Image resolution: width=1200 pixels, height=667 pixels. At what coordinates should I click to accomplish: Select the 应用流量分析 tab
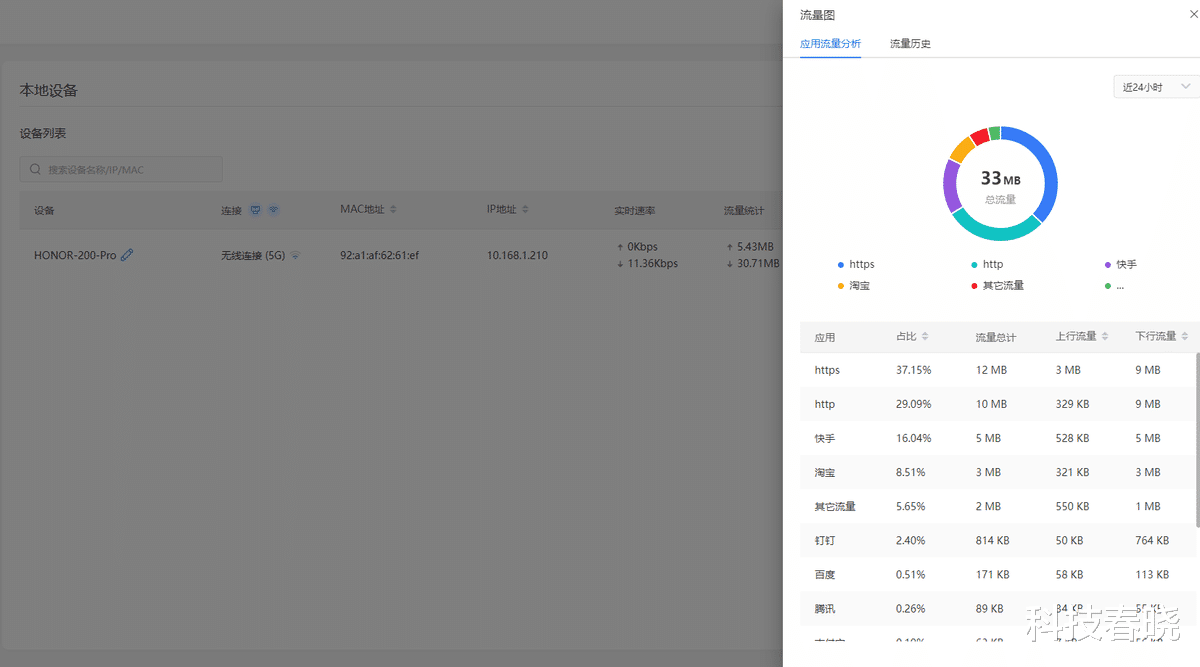click(x=830, y=44)
